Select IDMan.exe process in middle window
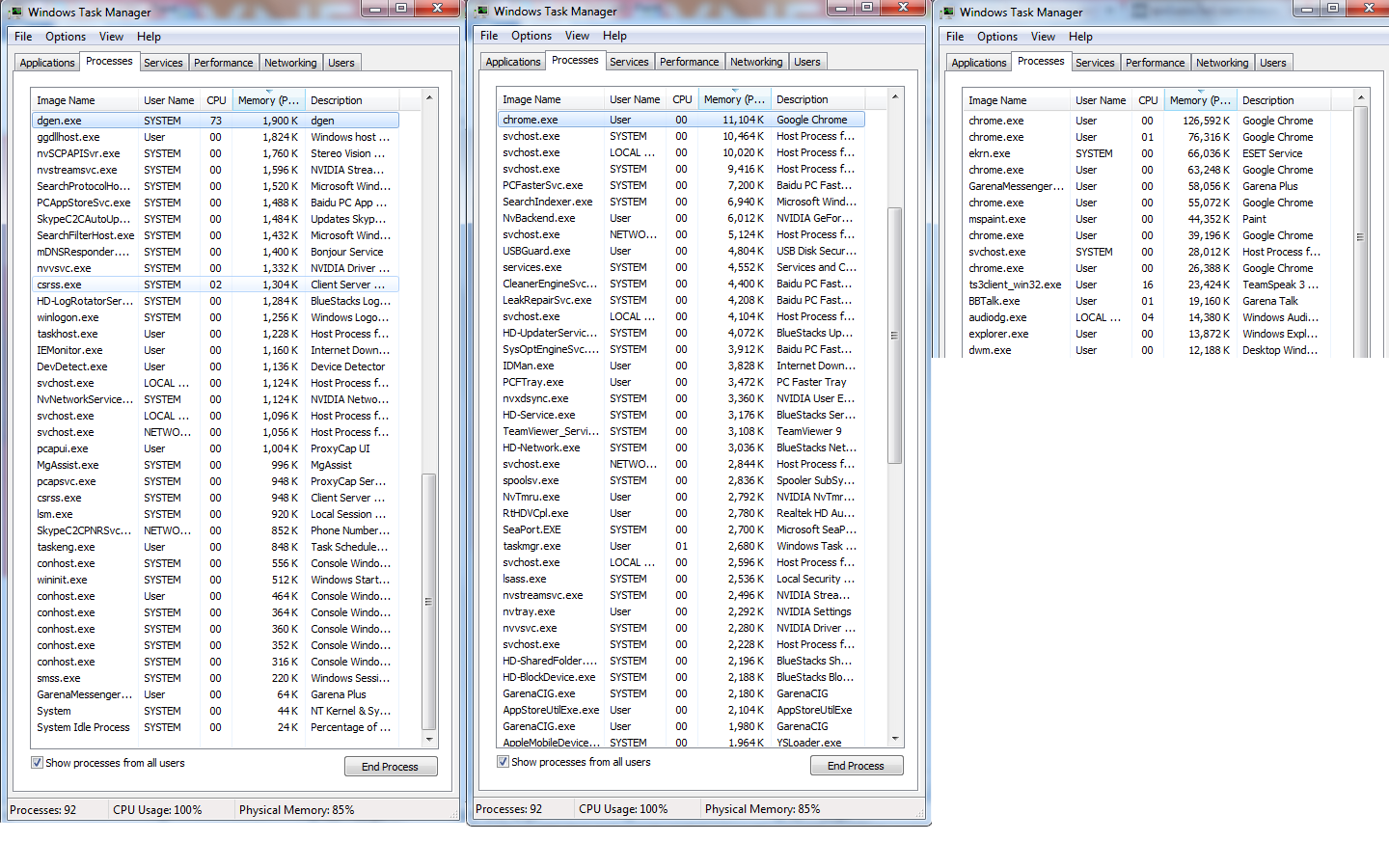 point(681,366)
